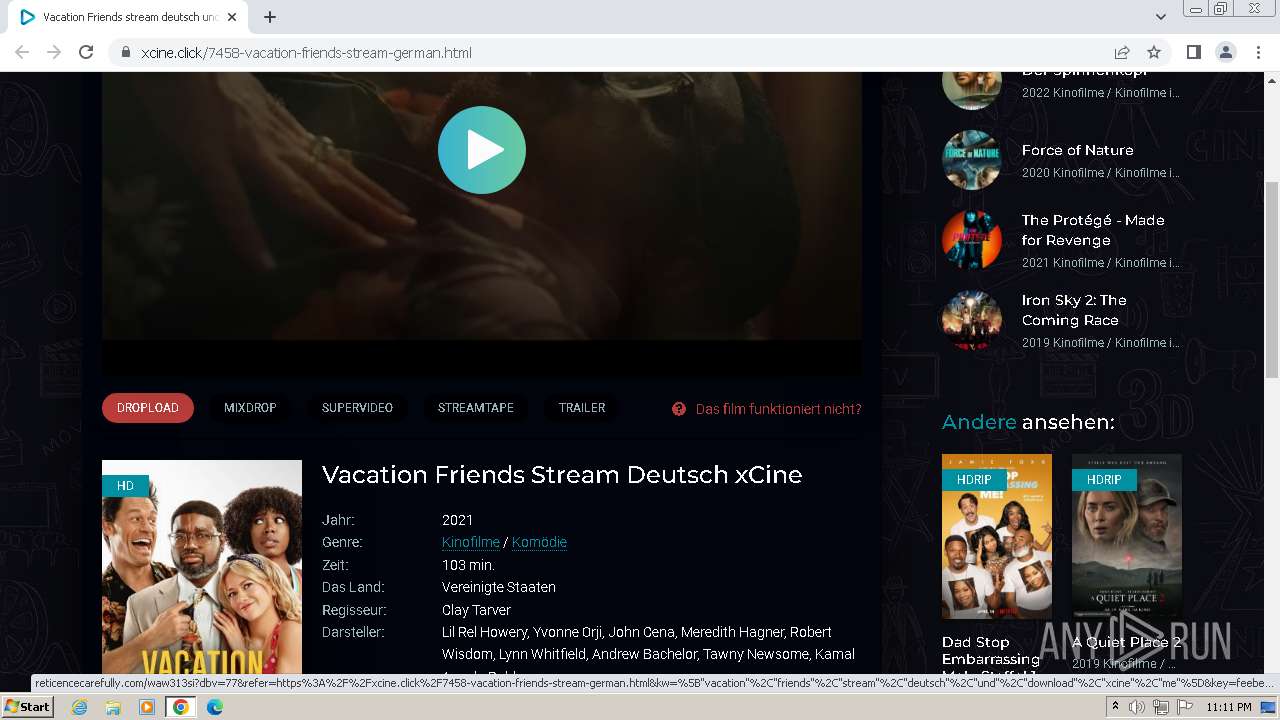Open network icon in system tray
Screen dimensions: 1280x720
[x=1161, y=707]
